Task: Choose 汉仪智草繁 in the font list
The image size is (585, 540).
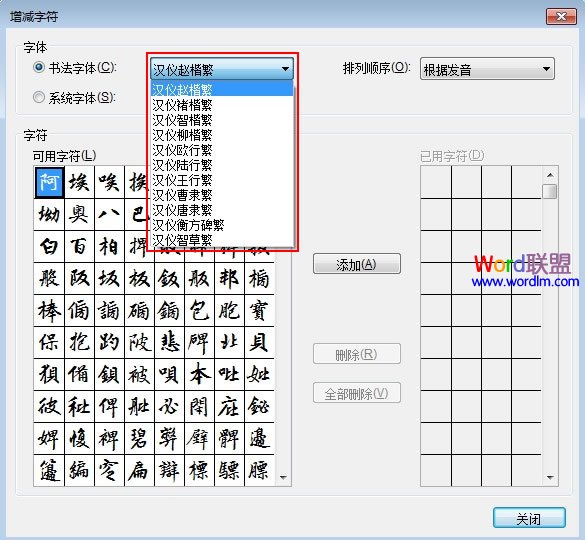Action: (x=222, y=240)
